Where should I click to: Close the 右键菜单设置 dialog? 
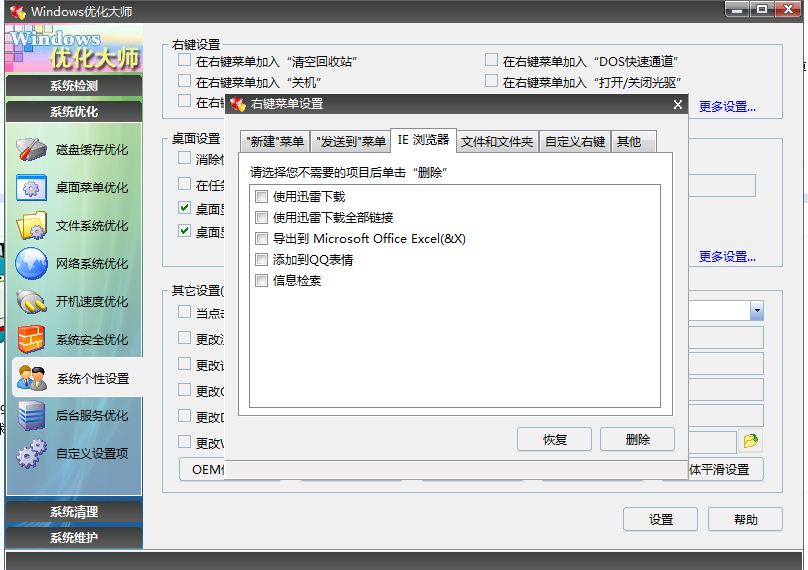click(x=678, y=105)
